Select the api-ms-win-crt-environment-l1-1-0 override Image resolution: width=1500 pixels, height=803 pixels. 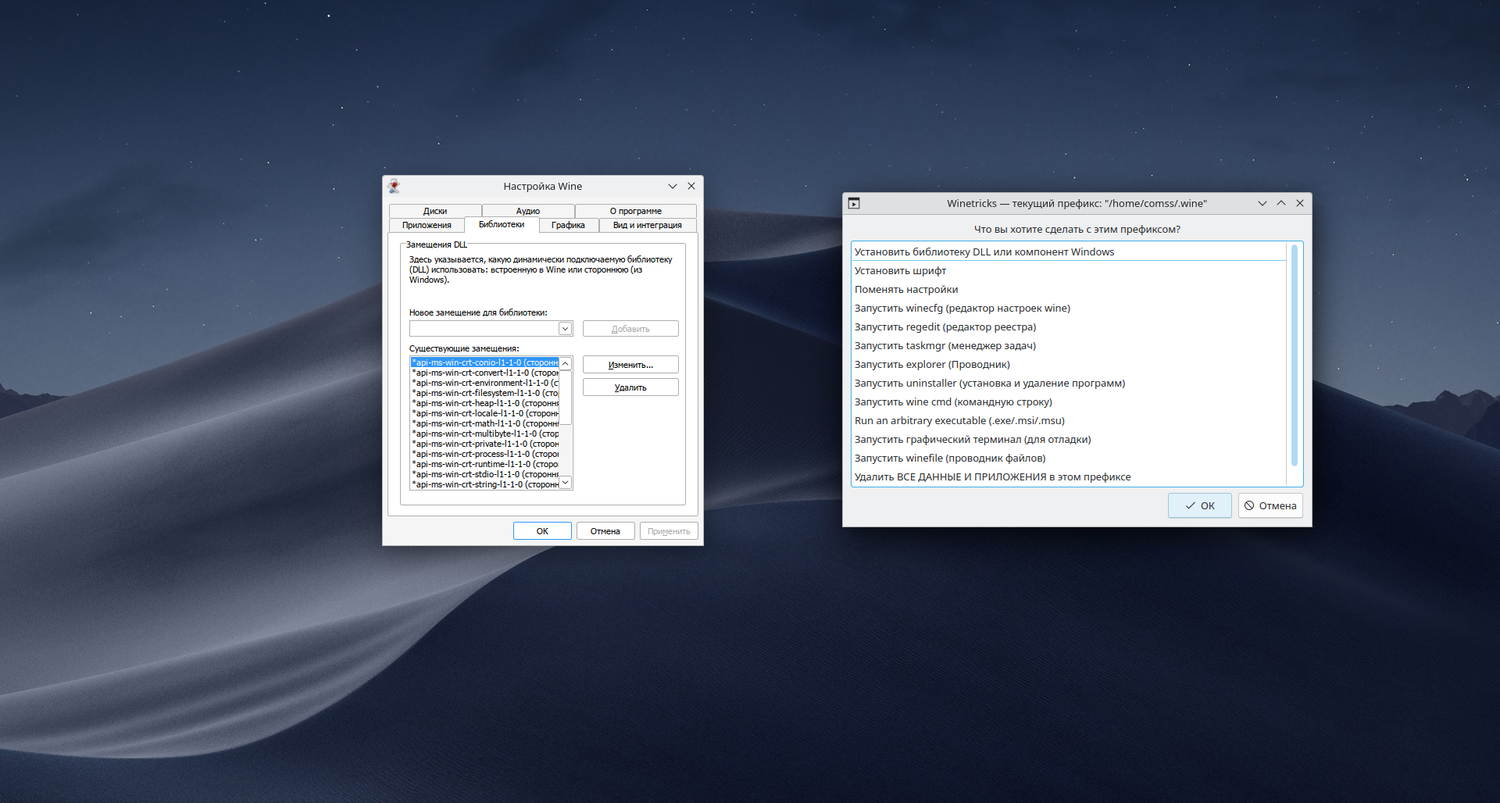[484, 383]
